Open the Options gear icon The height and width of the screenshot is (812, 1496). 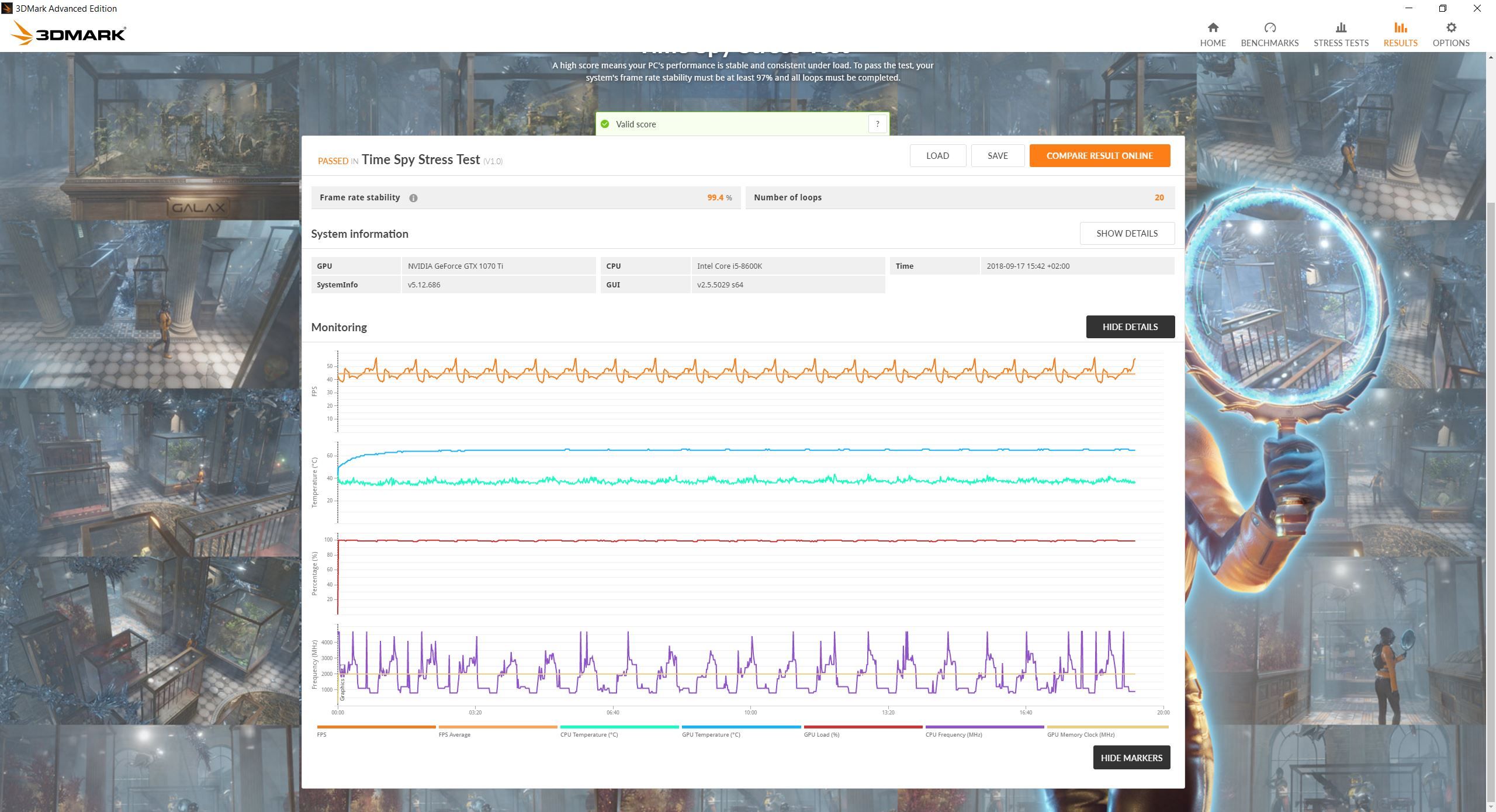pos(1450,27)
